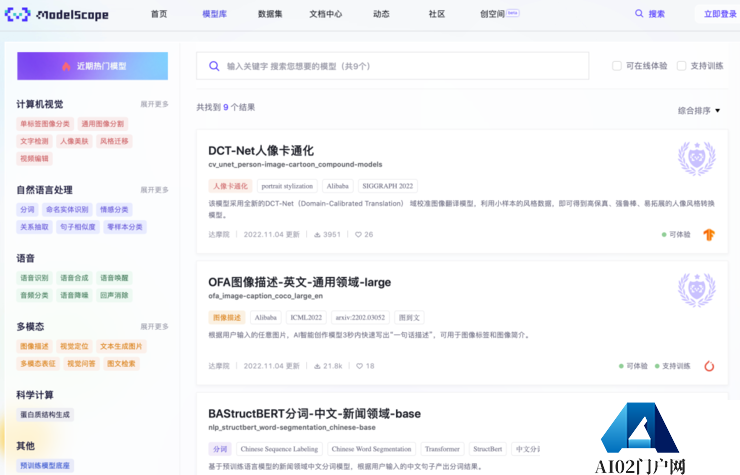Screen dimensions: 740x475
Task: Filter by 视频编辑 tag
Action: (34, 159)
